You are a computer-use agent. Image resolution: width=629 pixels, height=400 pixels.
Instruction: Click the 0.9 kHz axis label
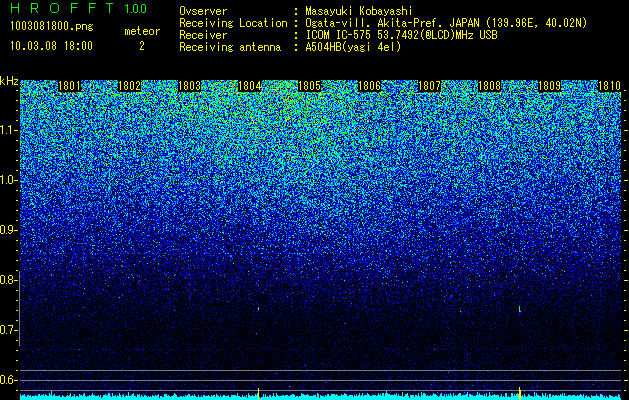[x=8, y=230]
